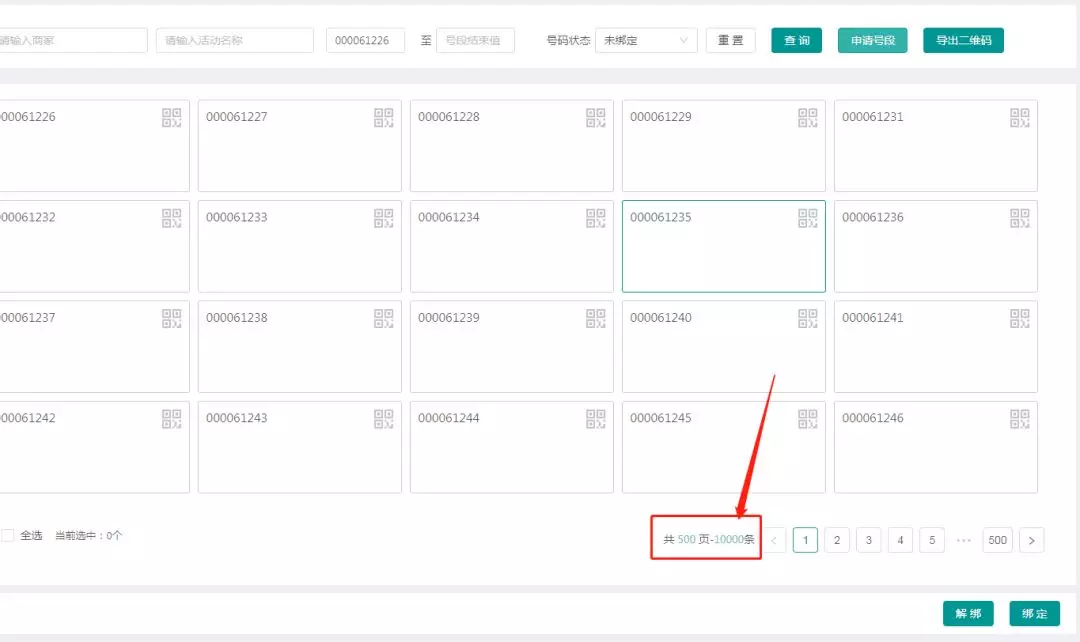Screen dimensions: 1080x642
Task: Focus the 请输入活动名称 input field
Action: [235, 41]
